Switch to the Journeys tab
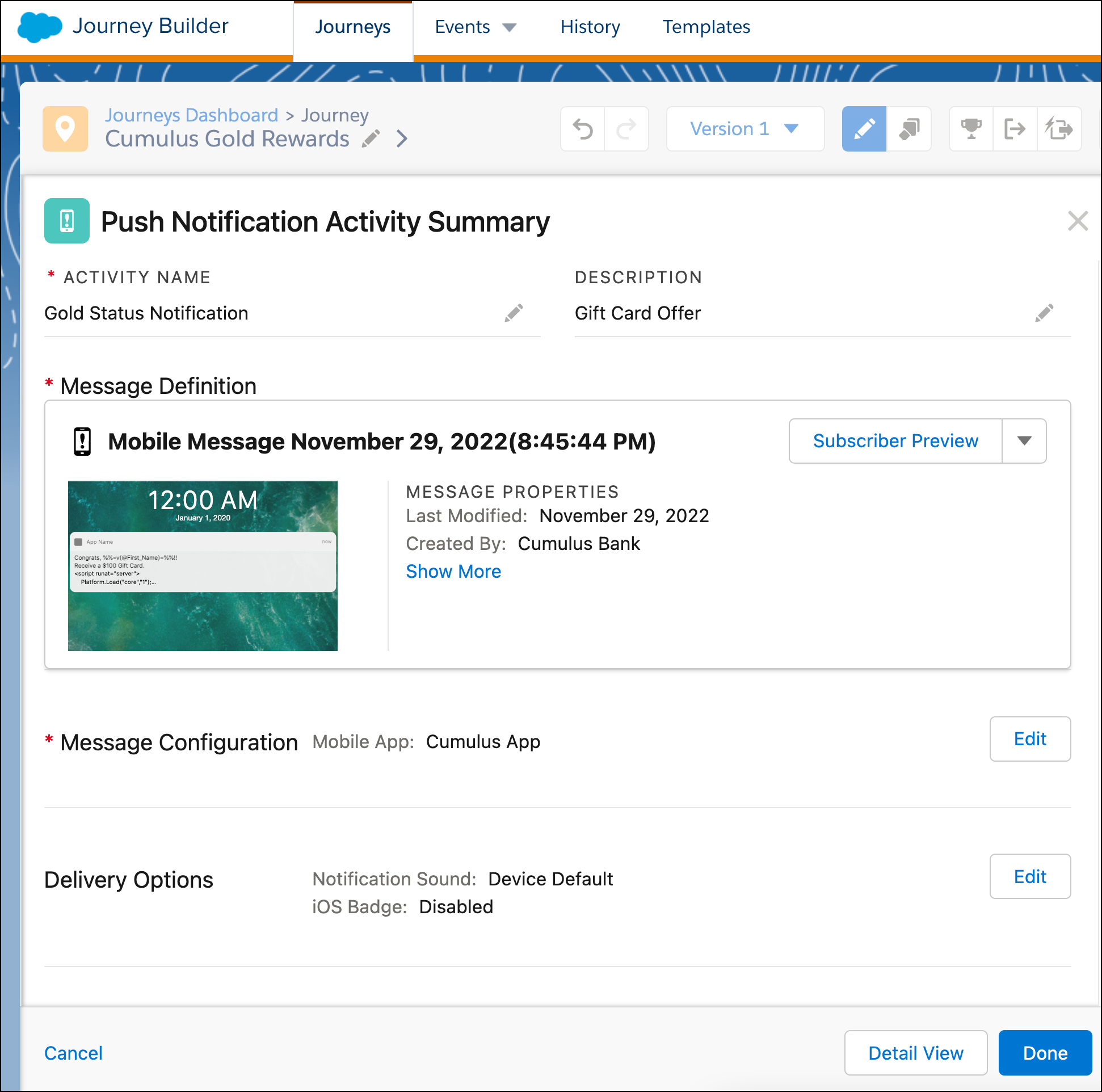This screenshot has width=1102, height=1092. [353, 27]
